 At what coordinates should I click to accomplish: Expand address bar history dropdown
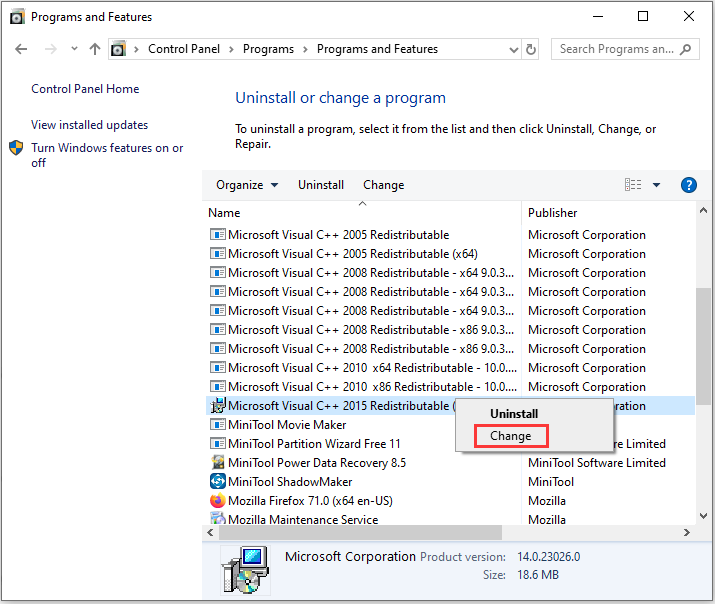513,50
